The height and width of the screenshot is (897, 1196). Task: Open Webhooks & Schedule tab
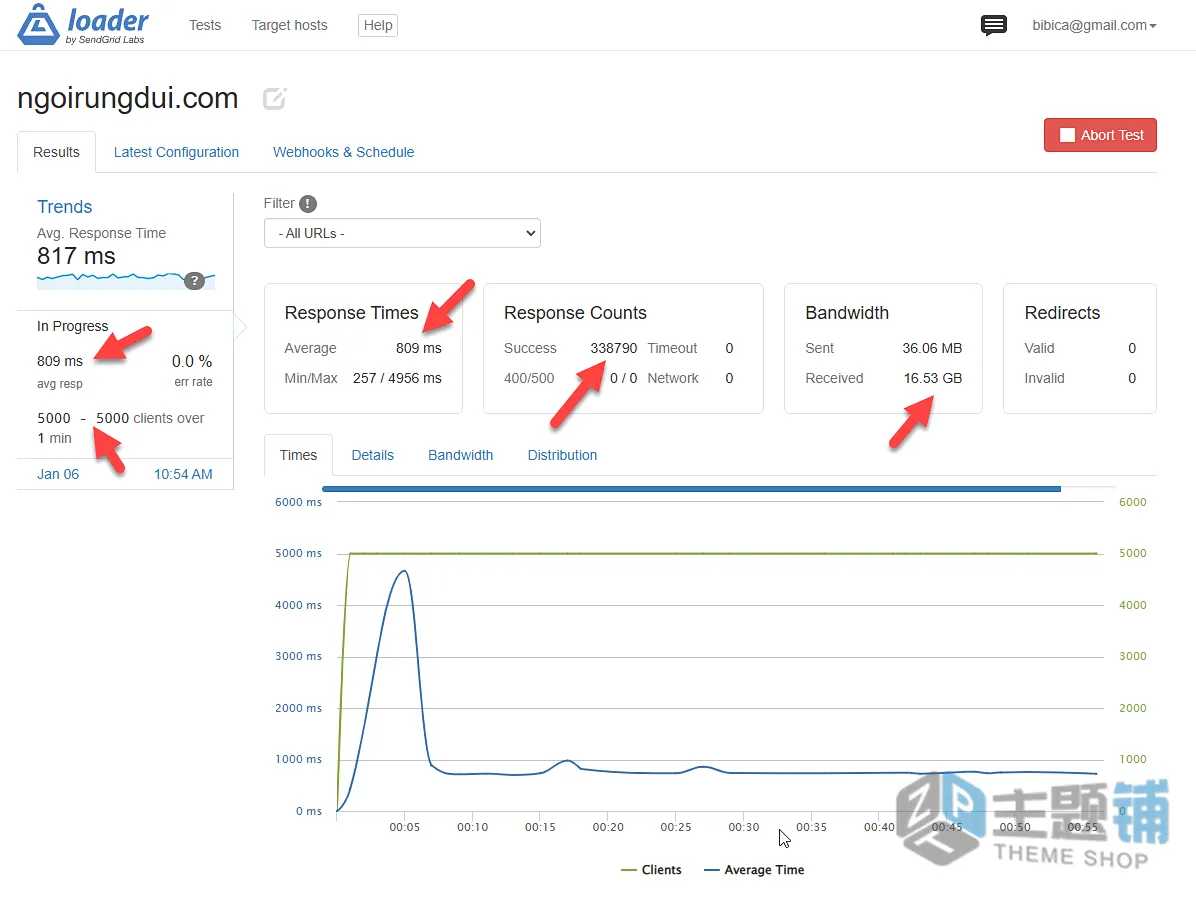(343, 152)
